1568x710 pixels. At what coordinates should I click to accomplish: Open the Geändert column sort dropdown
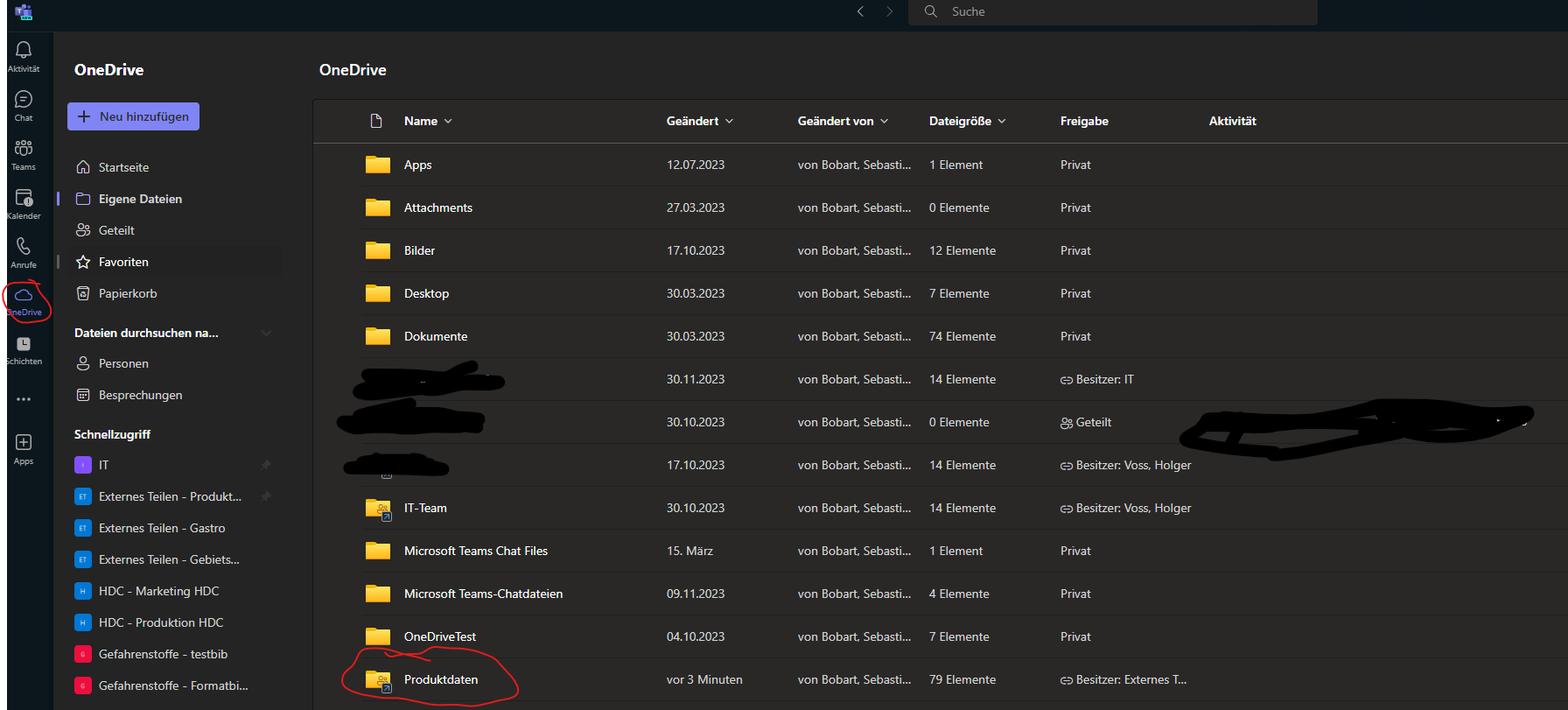699,122
